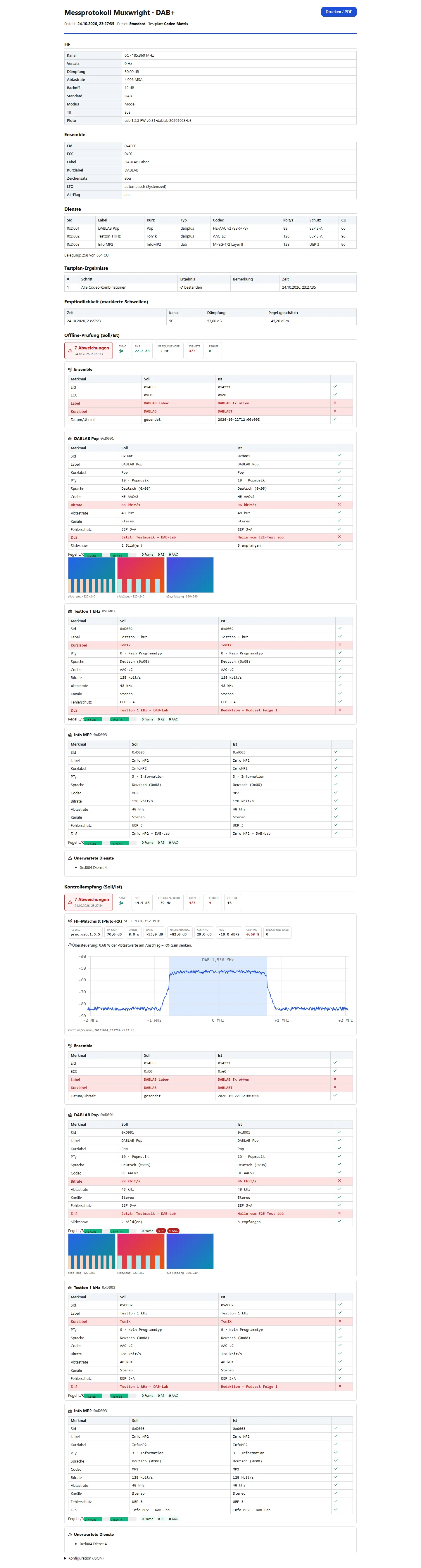Open slide2.png thumbnail in Offline-Prüfung
Viewport: 421px width, 1568px height.
[141, 575]
